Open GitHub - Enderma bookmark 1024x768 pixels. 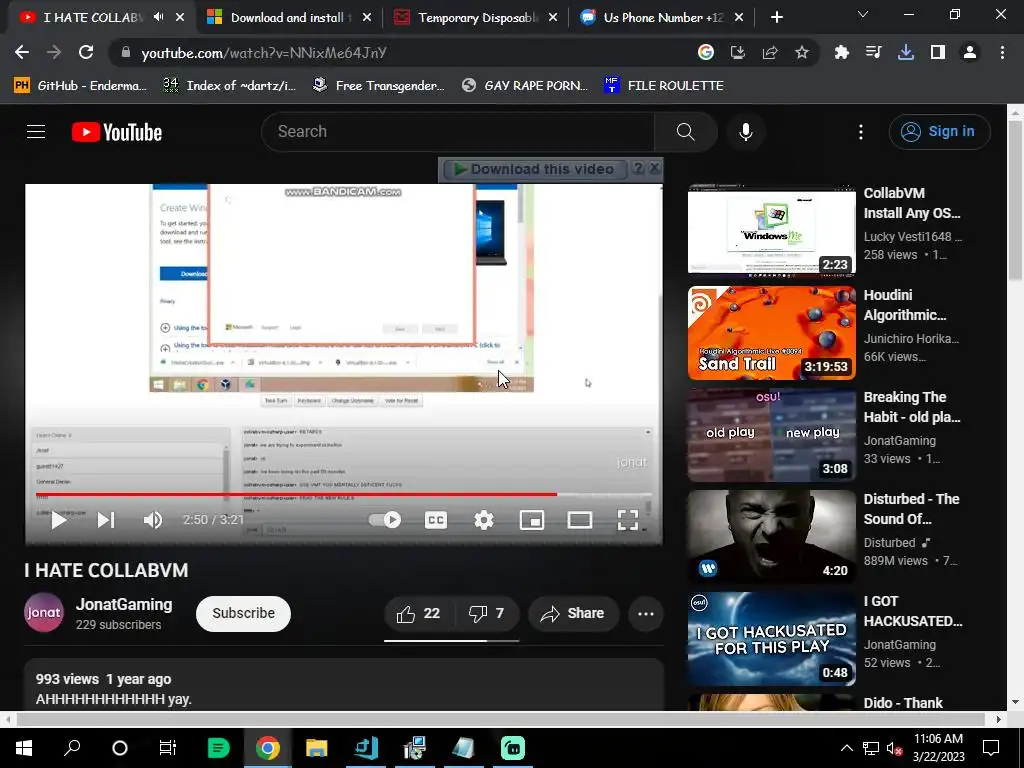pos(80,86)
